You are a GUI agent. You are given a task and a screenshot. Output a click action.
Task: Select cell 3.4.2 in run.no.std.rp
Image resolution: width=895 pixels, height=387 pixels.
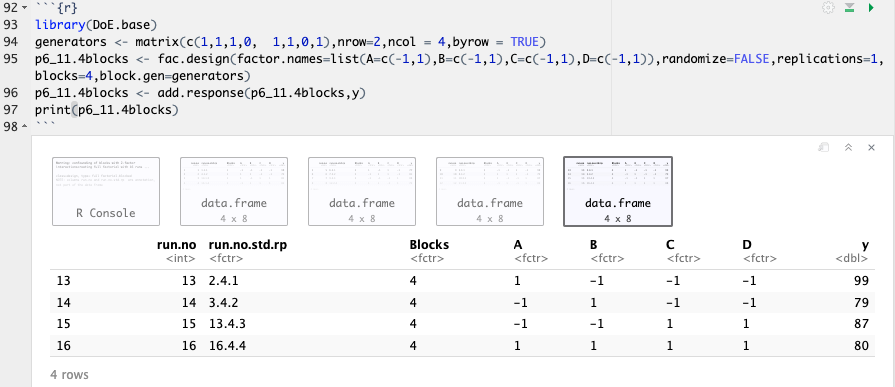pyautogui.click(x=223, y=302)
